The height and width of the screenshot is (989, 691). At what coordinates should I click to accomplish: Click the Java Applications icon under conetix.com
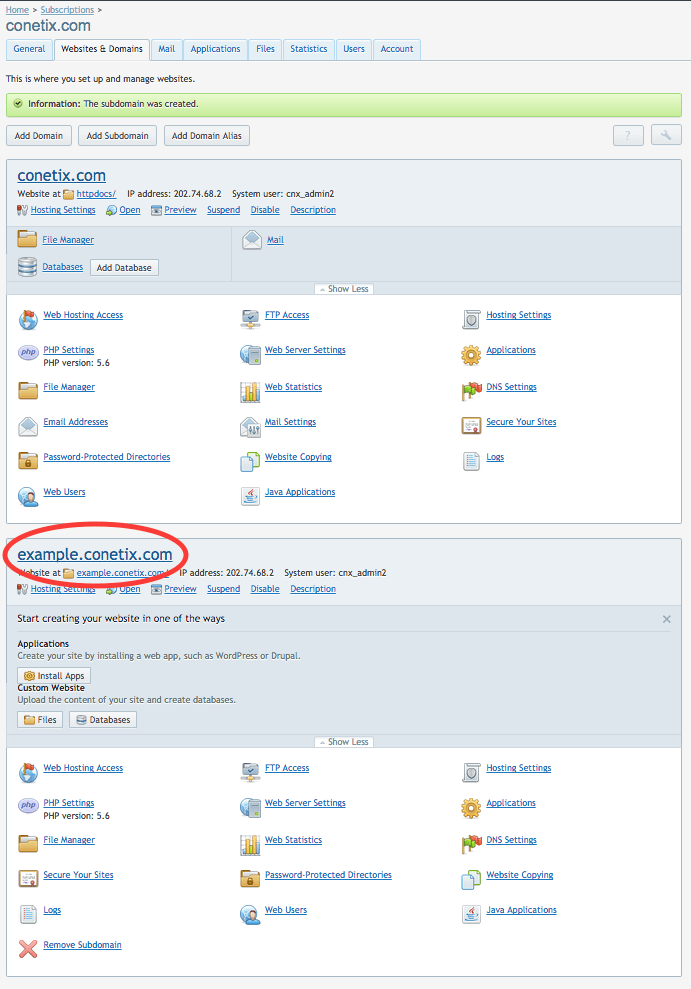pyautogui.click(x=250, y=496)
